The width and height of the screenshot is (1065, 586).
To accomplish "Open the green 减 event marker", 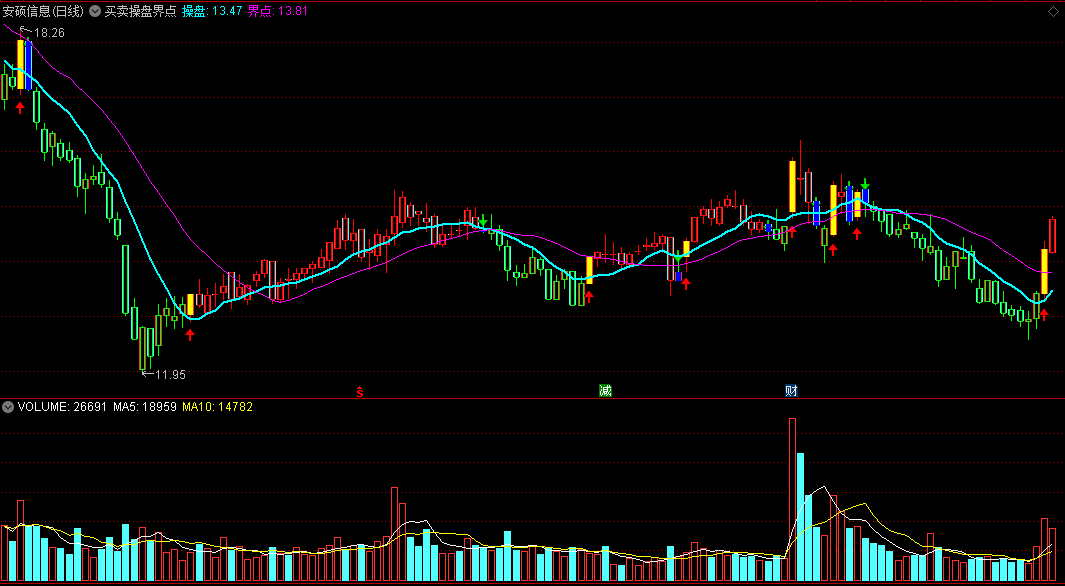I will (605, 391).
